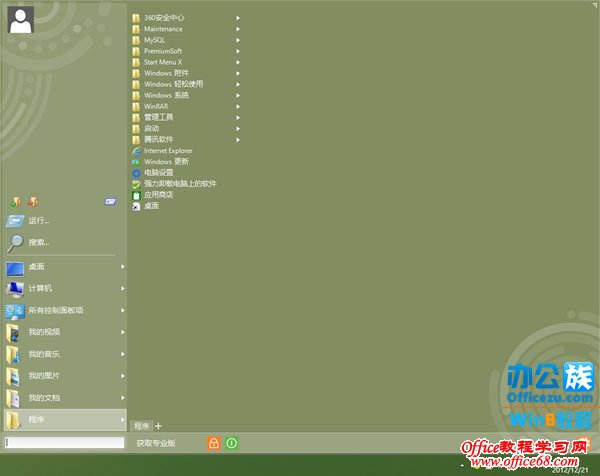Click the user account avatar picture
This screenshot has height=476, width=600.
(21, 20)
